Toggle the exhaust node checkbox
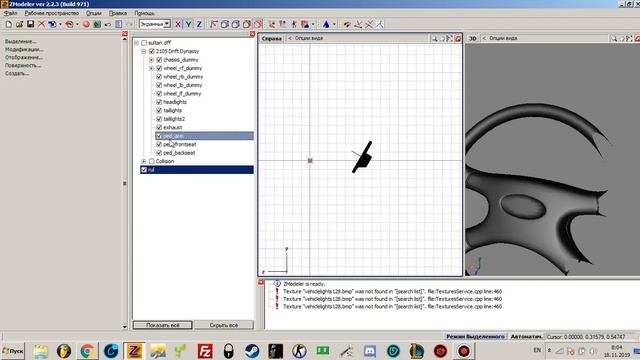This screenshot has height=360, width=640. pyautogui.click(x=159, y=127)
